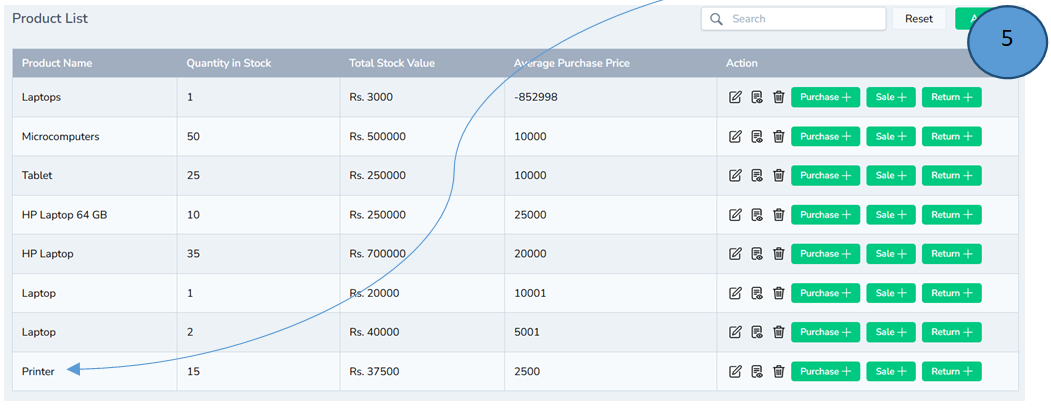Delete the Microcomputers product using trash icon
This screenshot has width=1051, height=409.
tap(779, 136)
